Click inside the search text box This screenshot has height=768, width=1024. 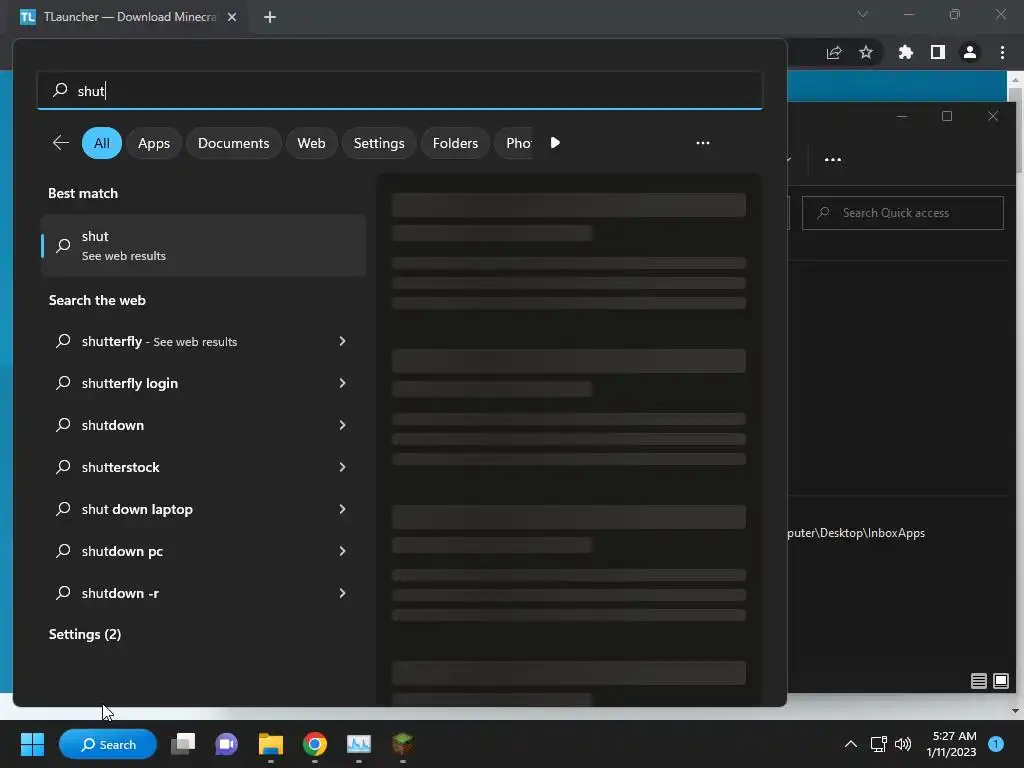400,91
